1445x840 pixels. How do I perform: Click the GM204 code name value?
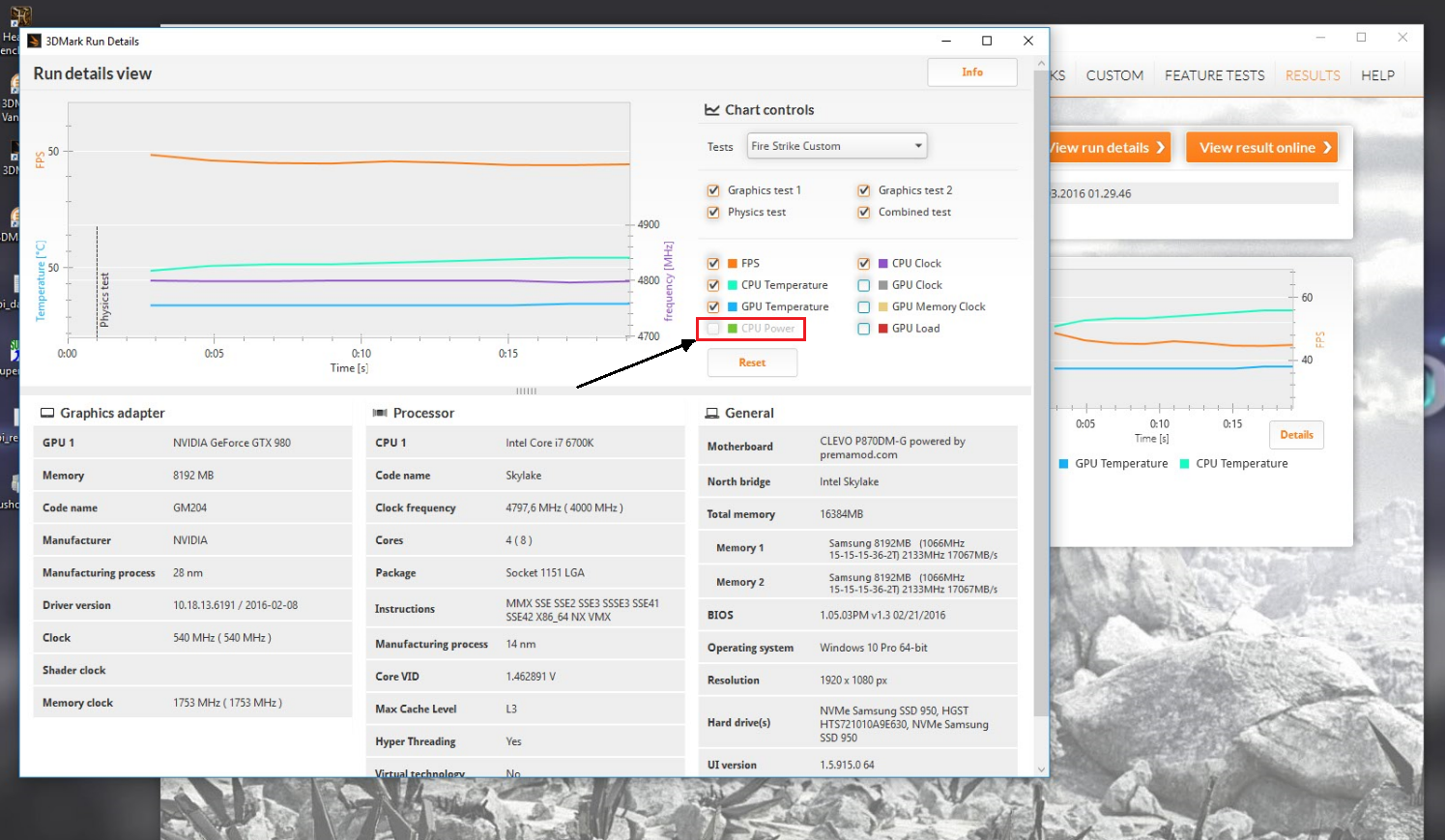[x=189, y=507]
